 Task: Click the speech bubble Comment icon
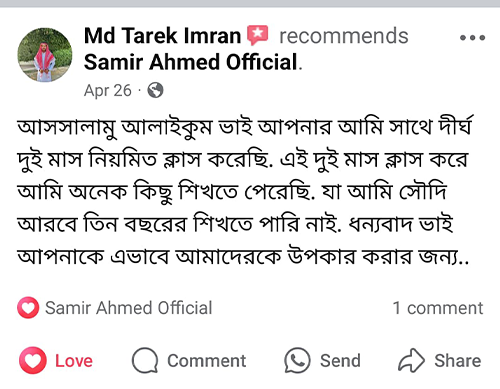tap(145, 360)
